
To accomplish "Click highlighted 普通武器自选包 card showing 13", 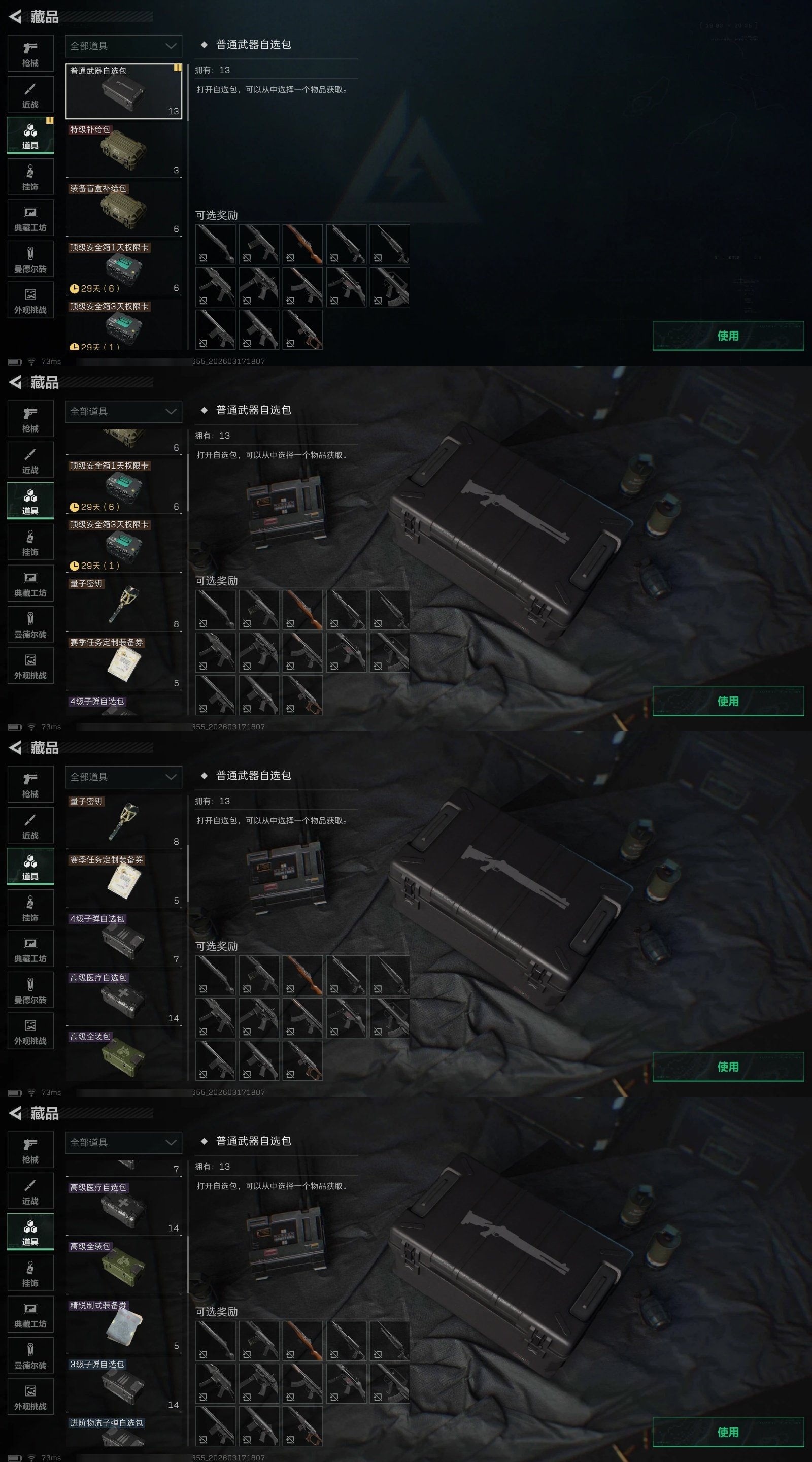I will [x=124, y=91].
